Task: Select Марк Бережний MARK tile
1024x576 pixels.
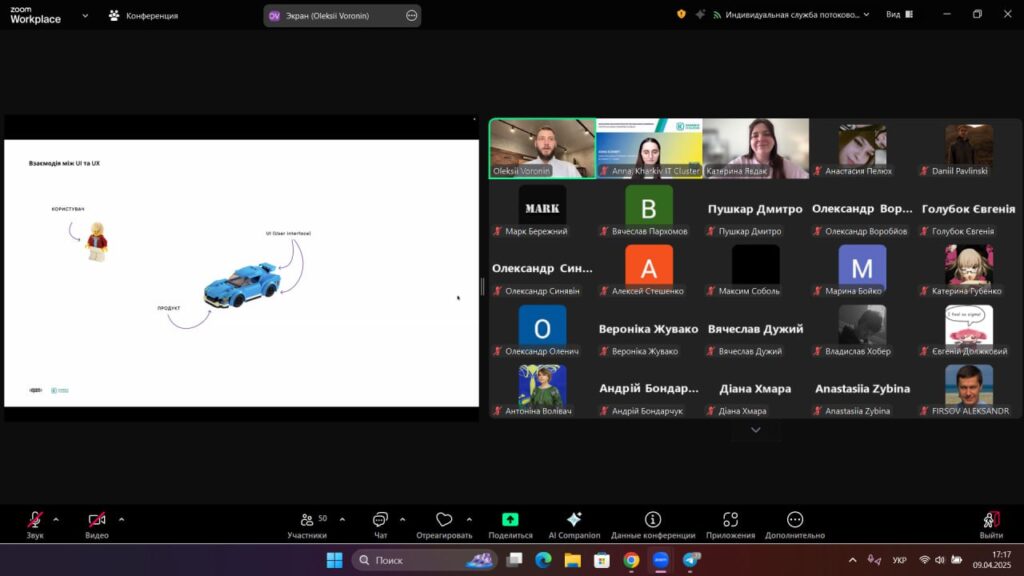Action: pos(543,209)
